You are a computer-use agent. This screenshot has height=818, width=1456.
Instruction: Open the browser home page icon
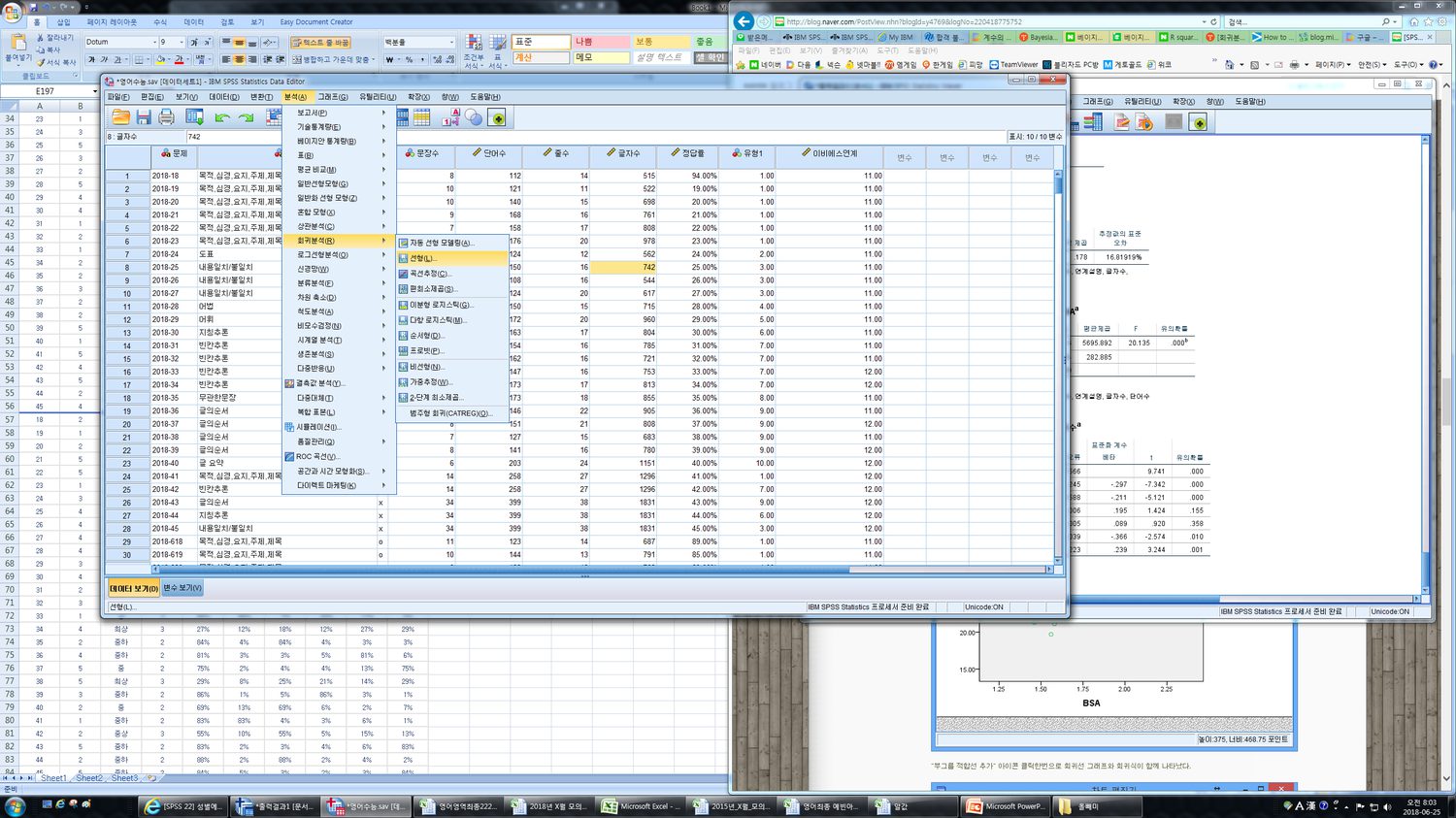click(1413, 21)
